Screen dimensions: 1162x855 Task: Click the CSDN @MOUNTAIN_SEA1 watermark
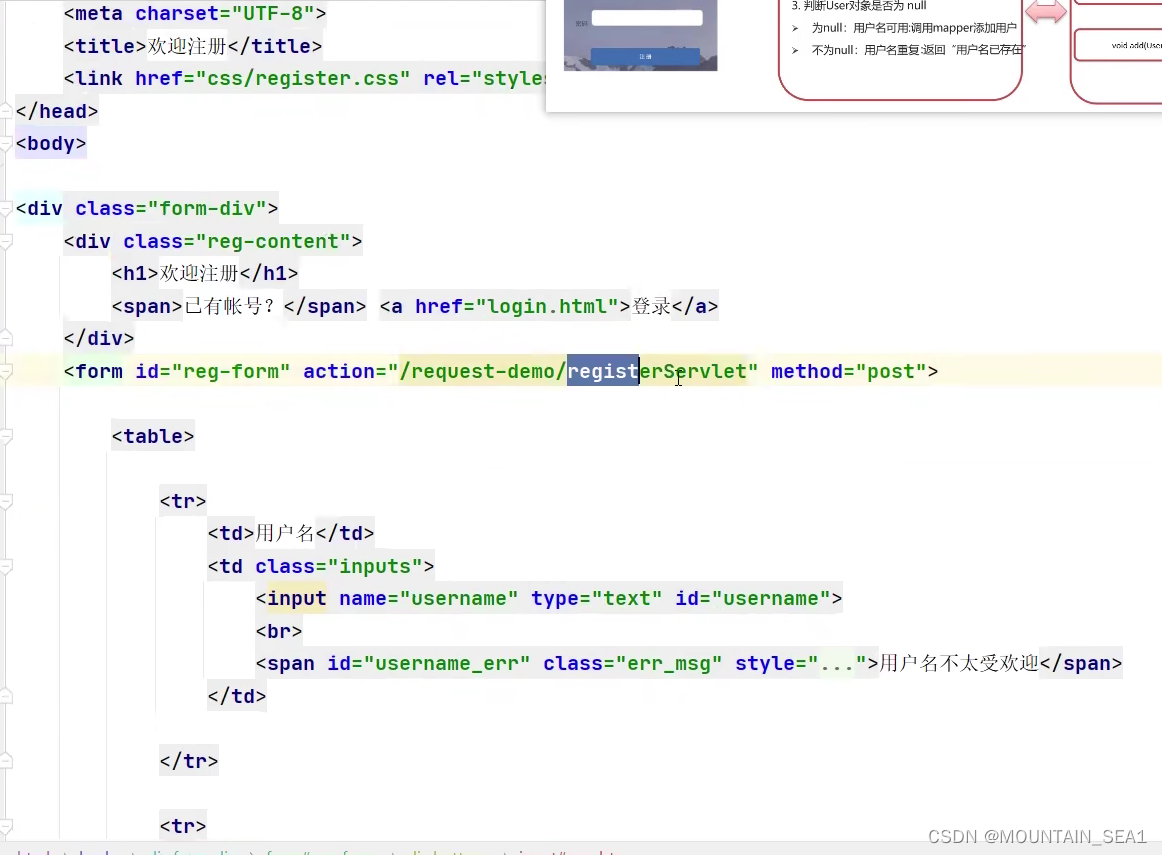pyautogui.click(x=1038, y=837)
